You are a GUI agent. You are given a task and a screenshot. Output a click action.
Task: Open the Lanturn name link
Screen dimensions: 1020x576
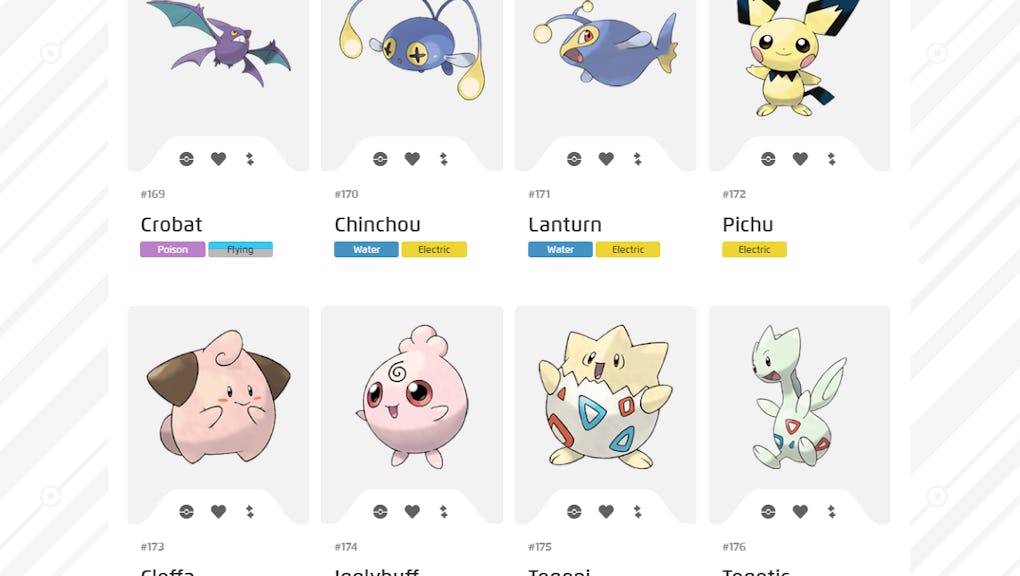(x=565, y=225)
